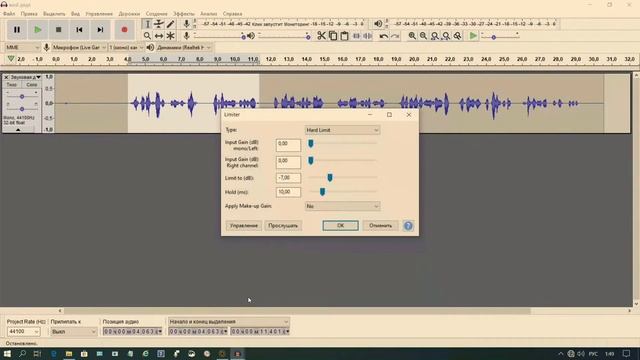Click the Zoom toggle icon

tap(458, 36)
